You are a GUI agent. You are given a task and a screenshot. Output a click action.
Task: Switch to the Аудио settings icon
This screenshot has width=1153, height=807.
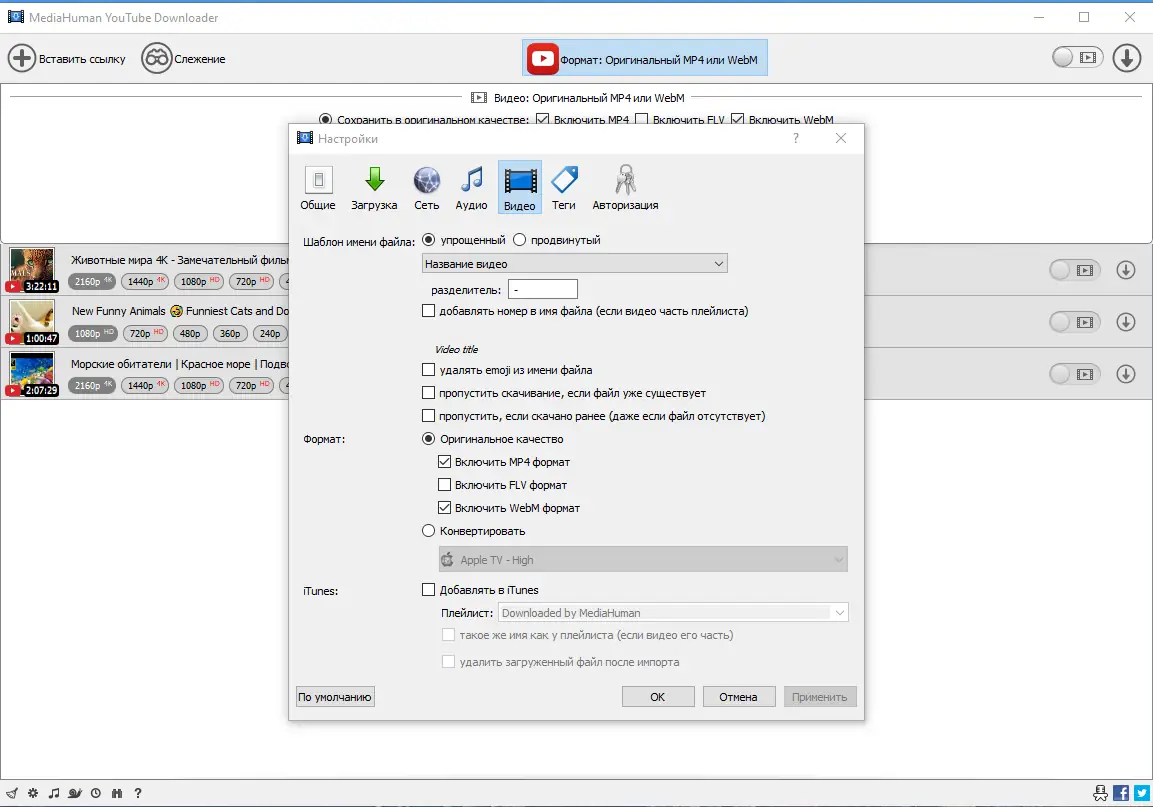(471, 186)
